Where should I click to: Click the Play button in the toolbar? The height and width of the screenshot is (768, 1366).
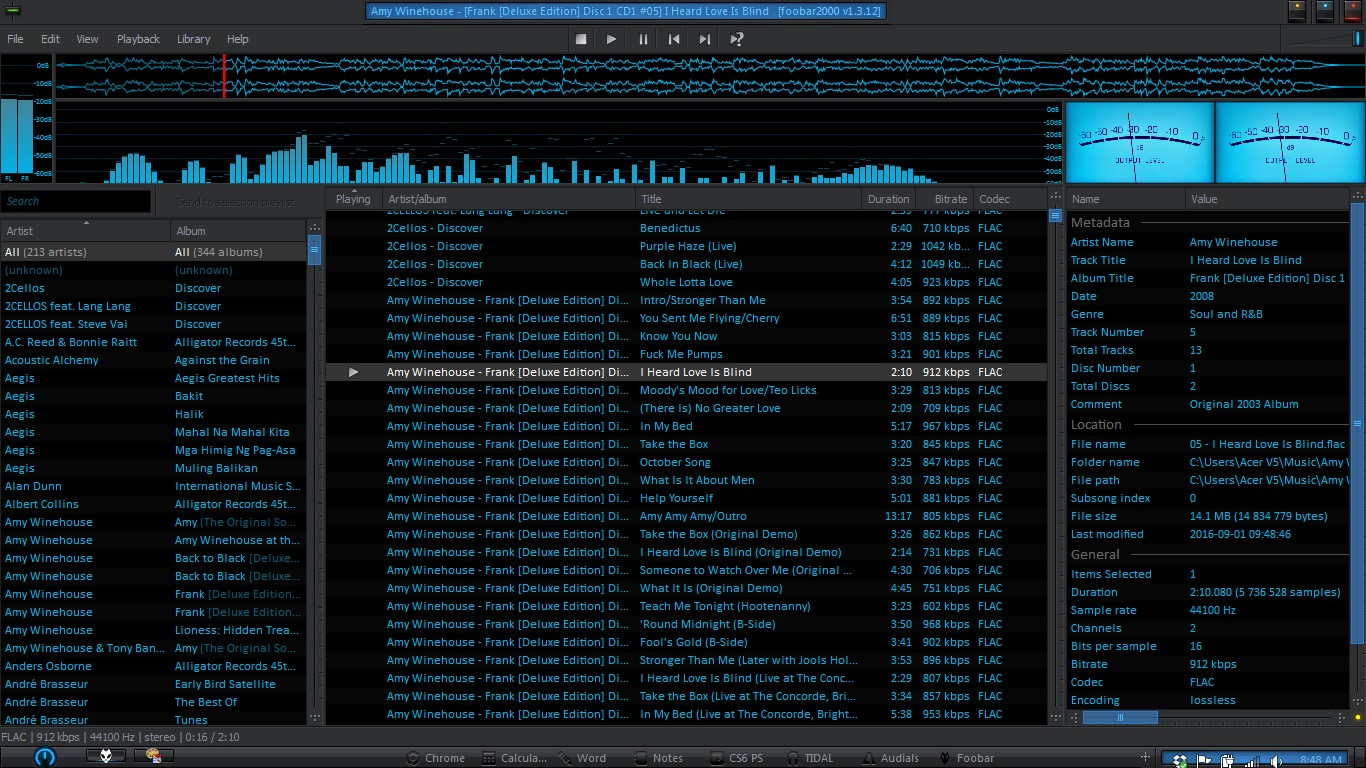tap(611, 39)
